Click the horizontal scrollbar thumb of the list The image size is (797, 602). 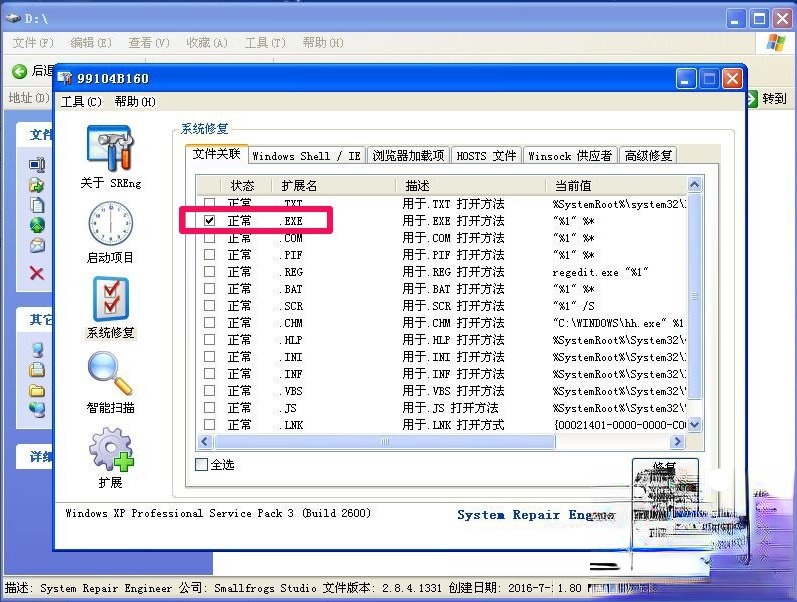click(384, 441)
